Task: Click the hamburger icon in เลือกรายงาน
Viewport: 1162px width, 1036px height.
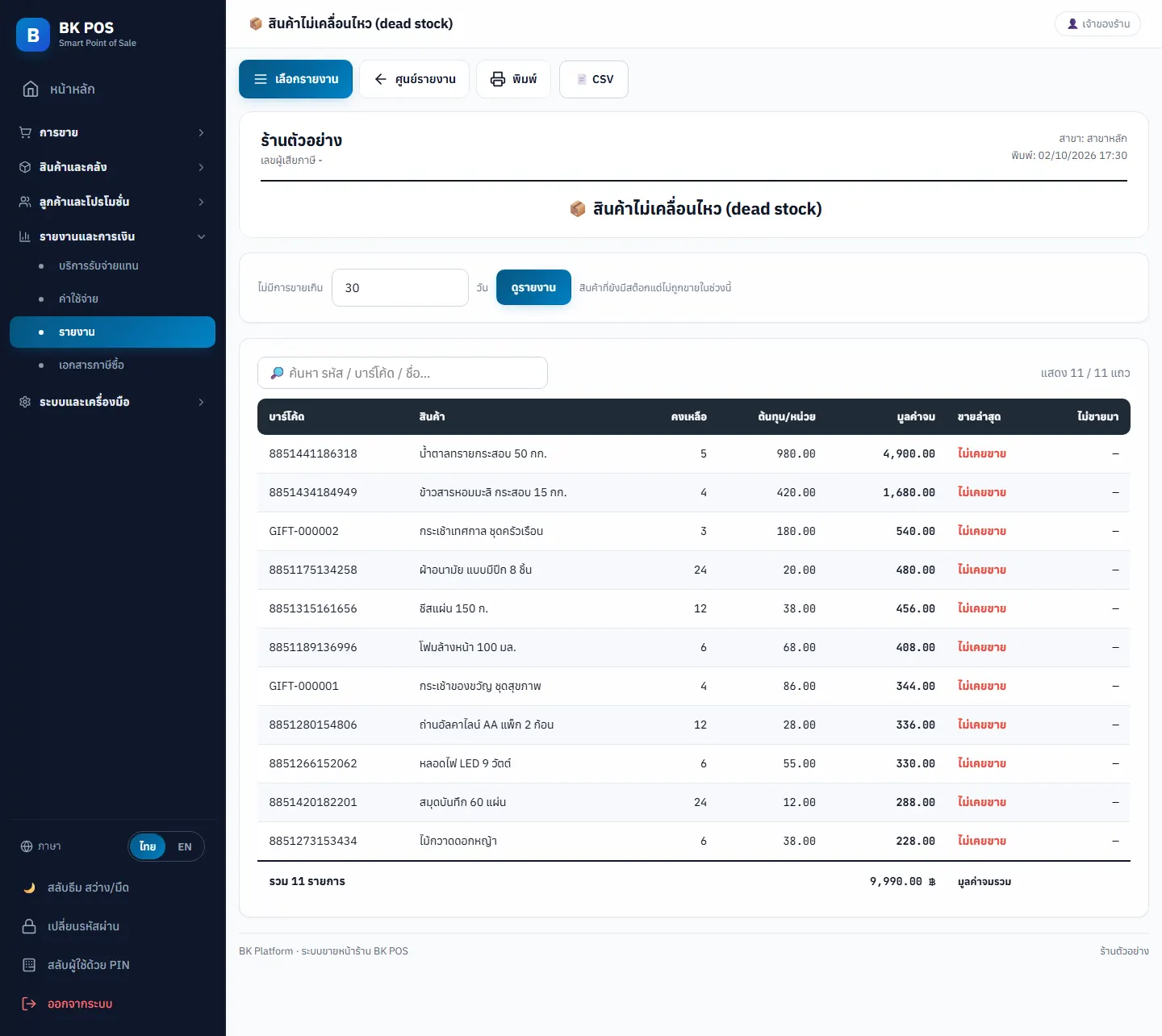Action: tap(261, 79)
